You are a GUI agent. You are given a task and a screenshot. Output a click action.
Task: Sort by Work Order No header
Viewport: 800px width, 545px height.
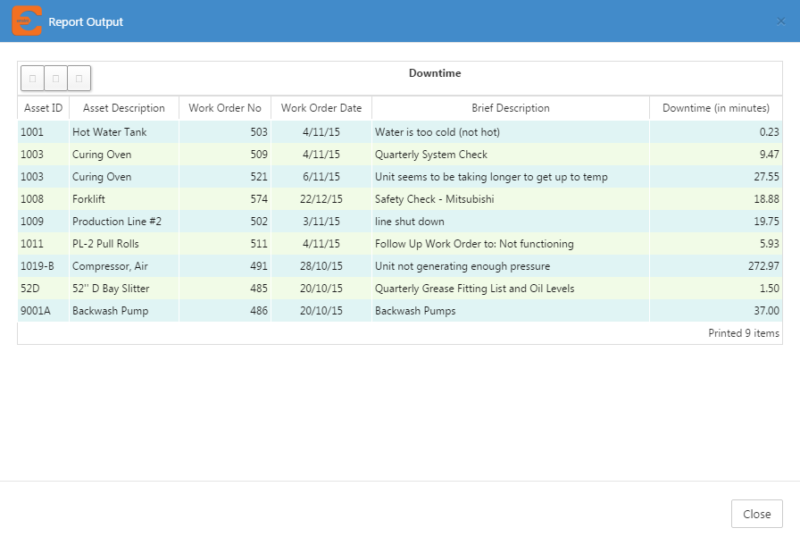pyautogui.click(x=225, y=108)
